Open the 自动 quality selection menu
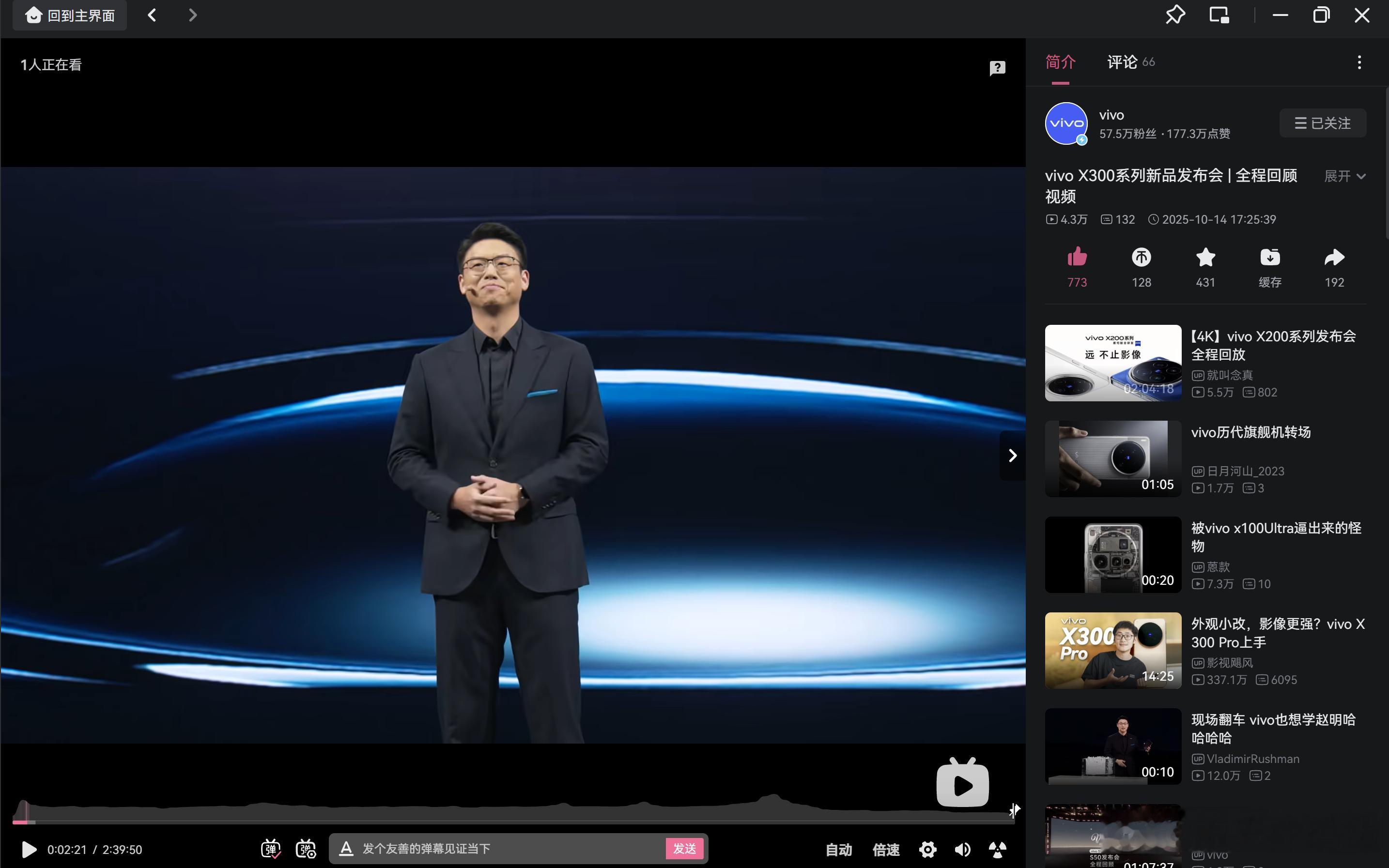This screenshot has height=868, width=1389. 838,850
